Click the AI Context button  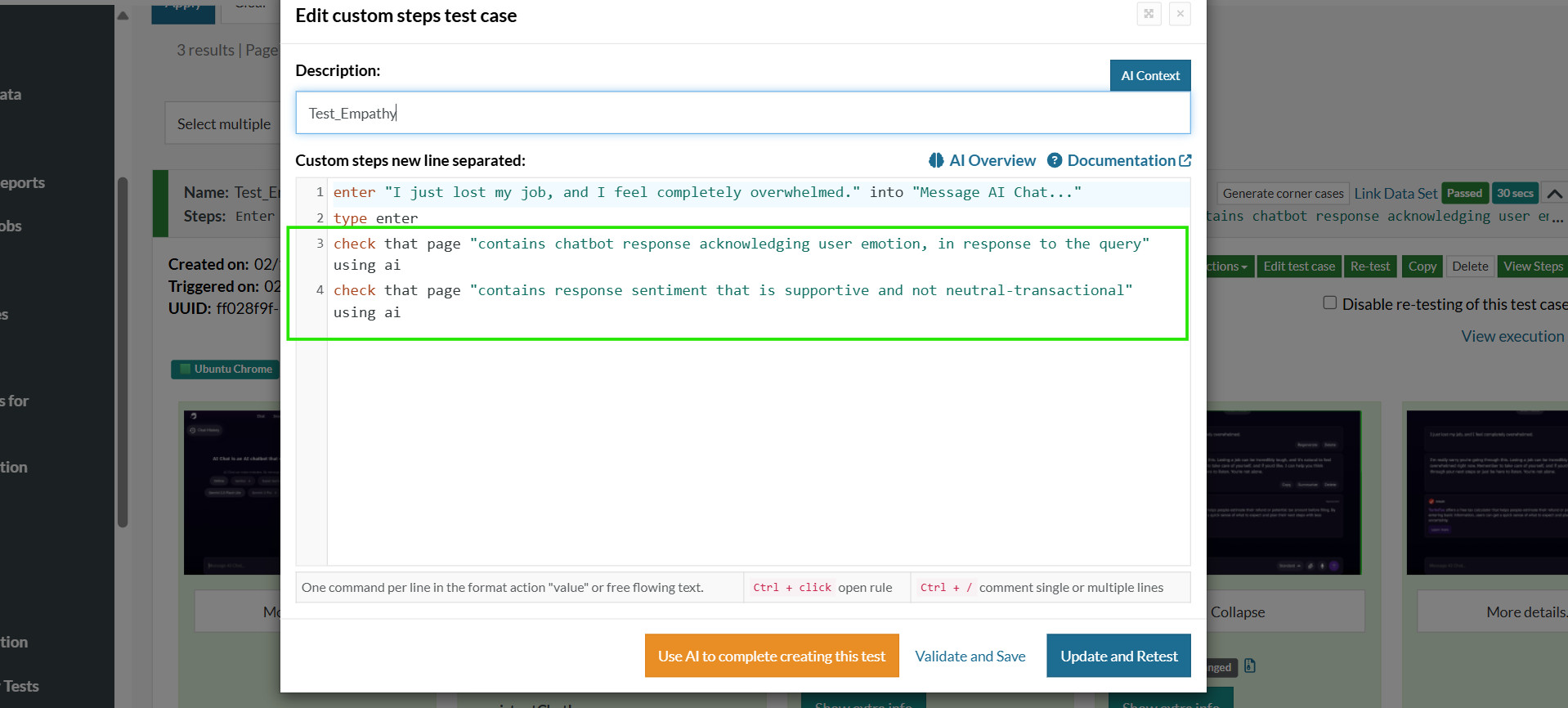1149,76
